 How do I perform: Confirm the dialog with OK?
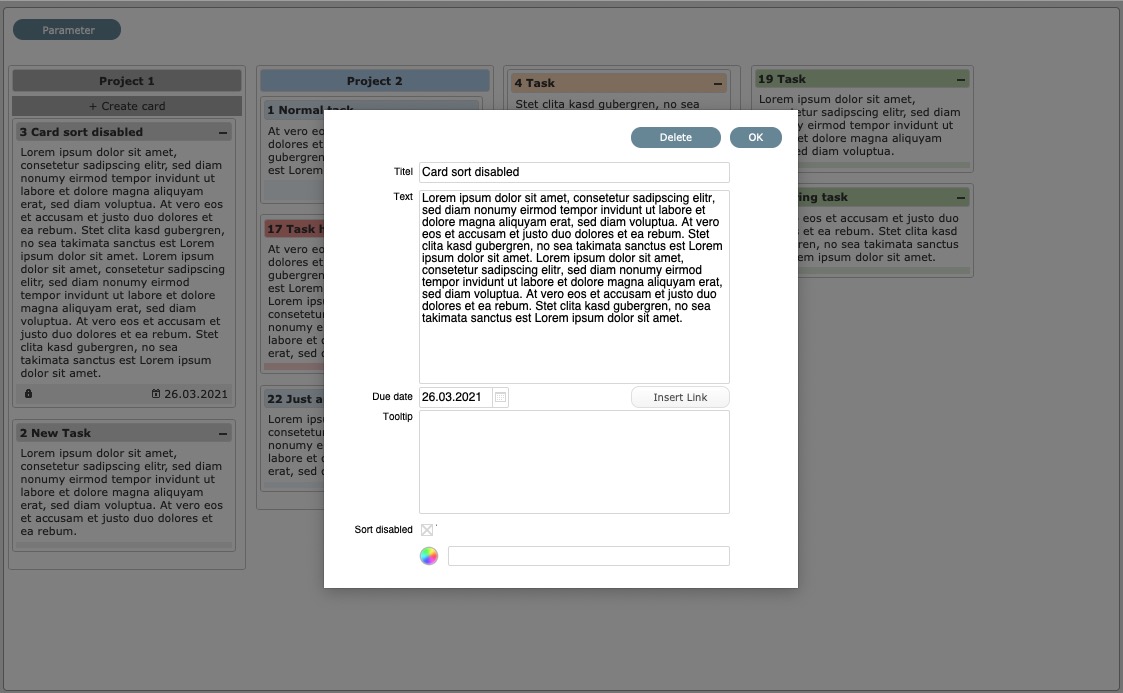coord(755,137)
